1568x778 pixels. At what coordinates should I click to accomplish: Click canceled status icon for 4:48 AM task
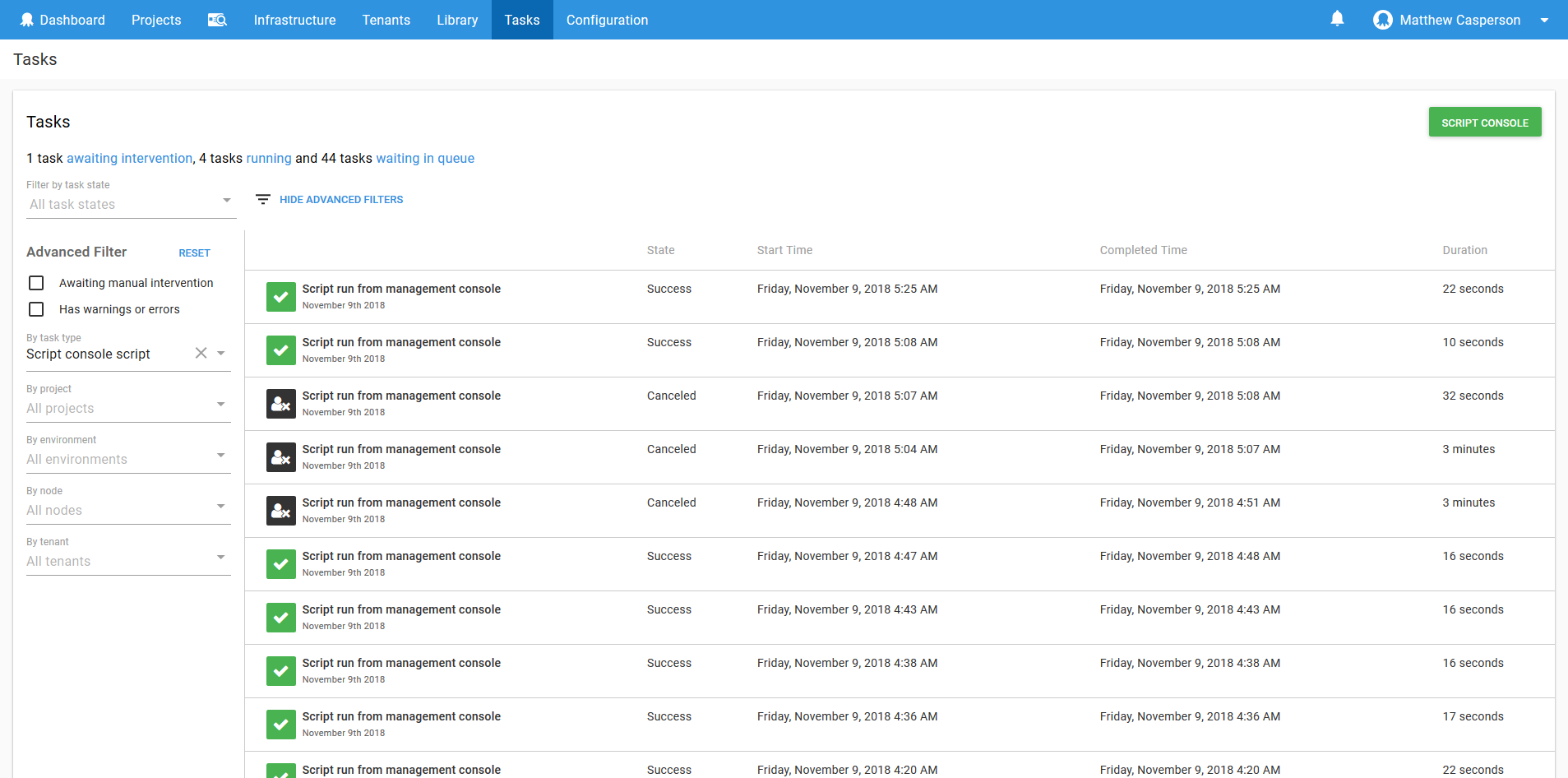281,511
